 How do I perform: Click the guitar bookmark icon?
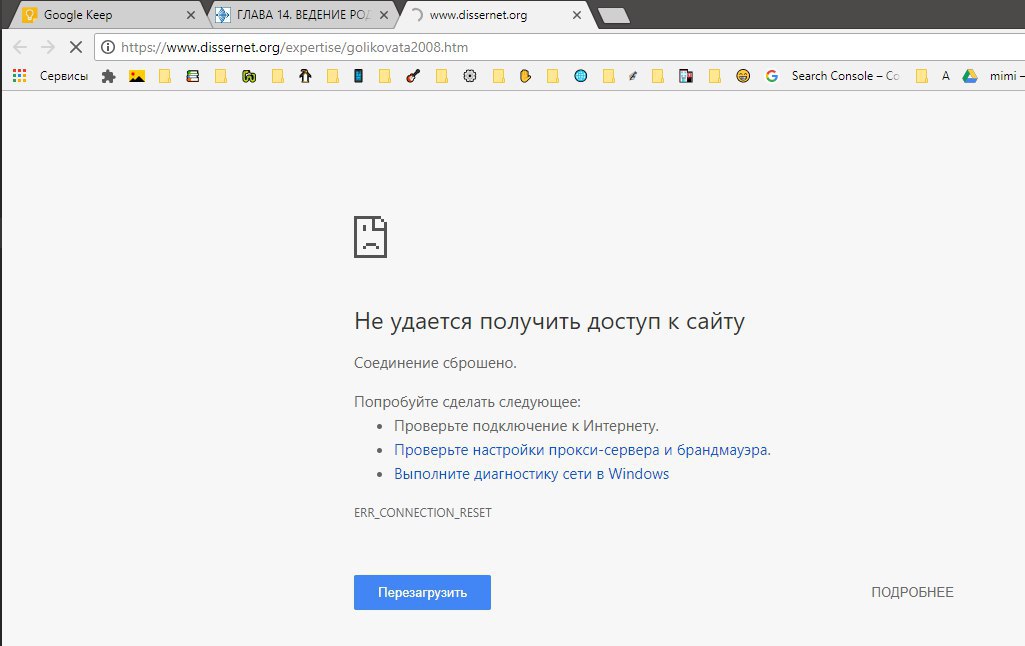[412, 76]
